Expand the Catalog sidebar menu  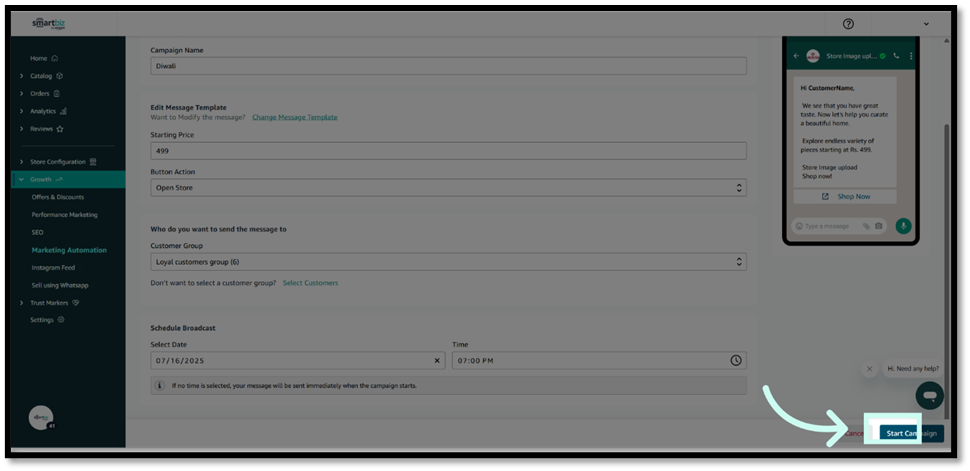click(22, 76)
